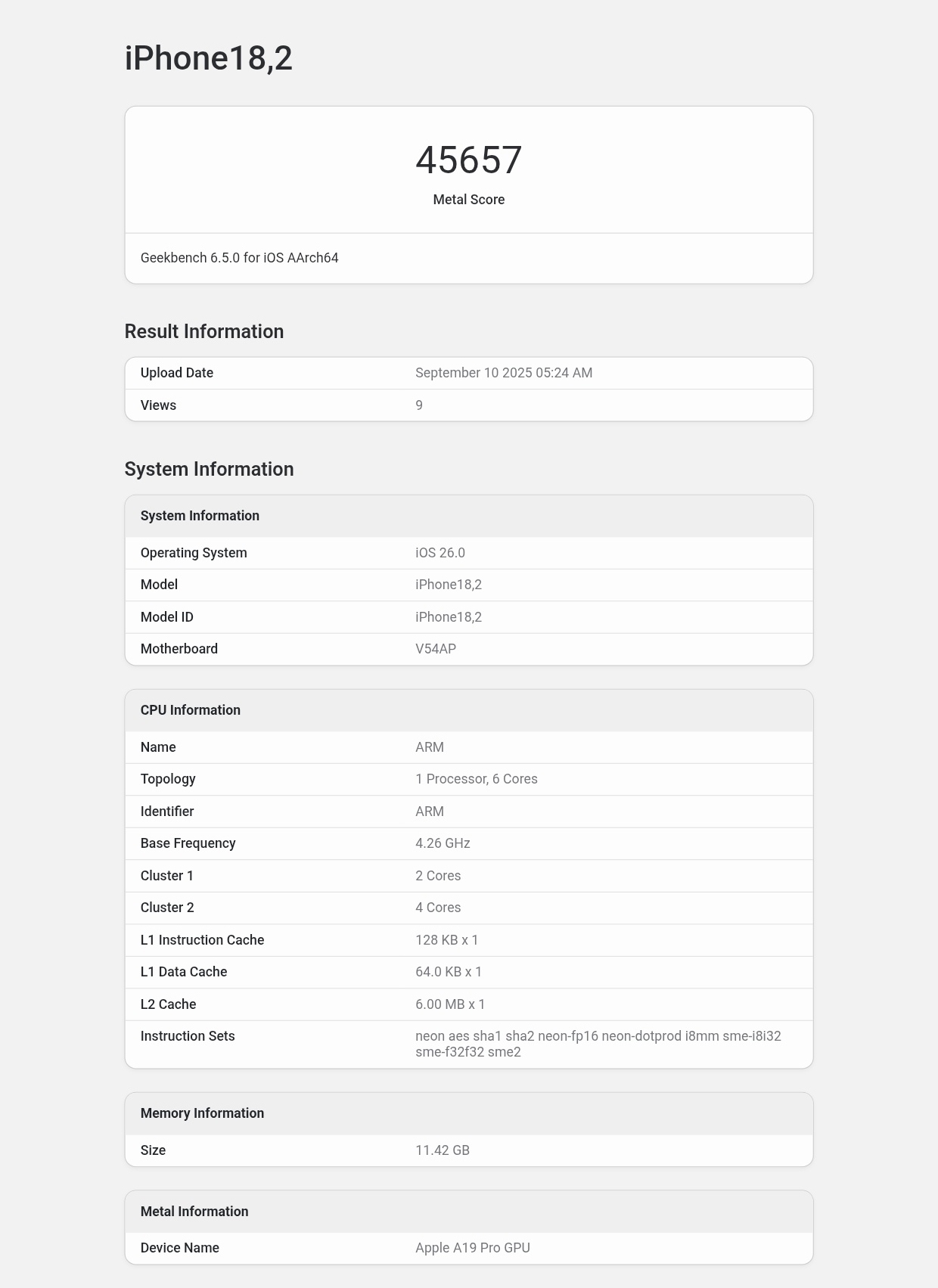Click the Base Frequency value 4.26 GHz
The image size is (938, 1288).
tap(443, 843)
